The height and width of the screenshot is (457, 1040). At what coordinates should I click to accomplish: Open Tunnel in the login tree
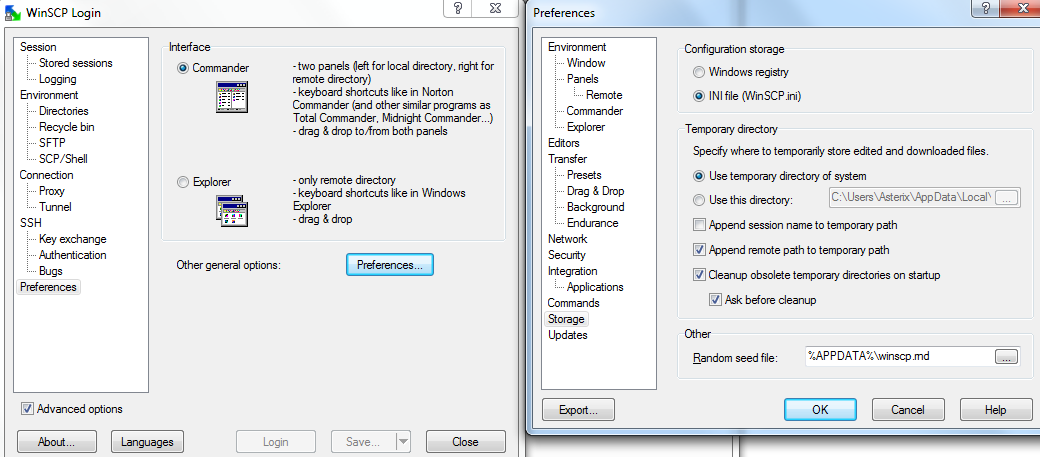(x=55, y=207)
